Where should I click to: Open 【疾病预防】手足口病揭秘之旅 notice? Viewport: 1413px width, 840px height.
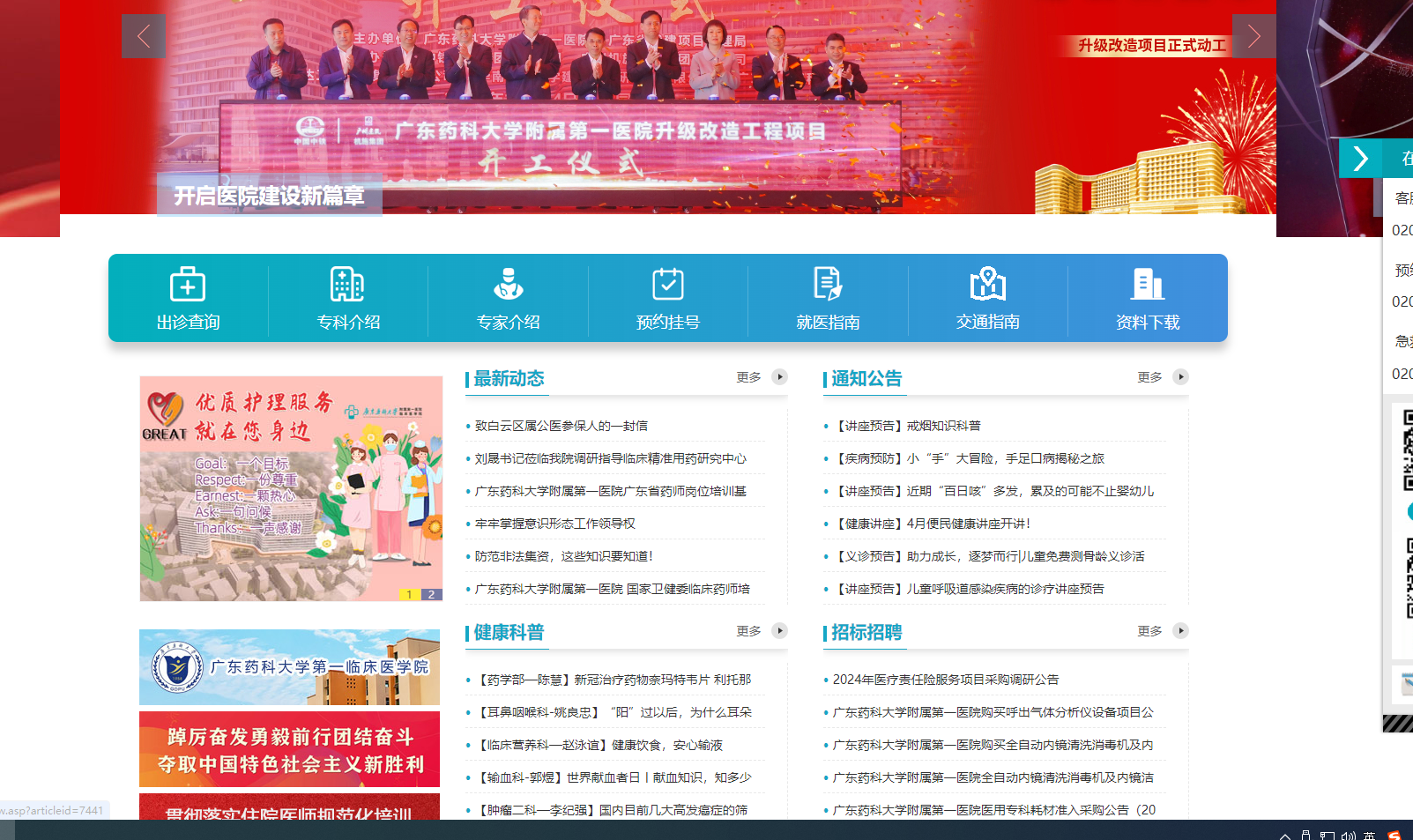(x=969, y=458)
